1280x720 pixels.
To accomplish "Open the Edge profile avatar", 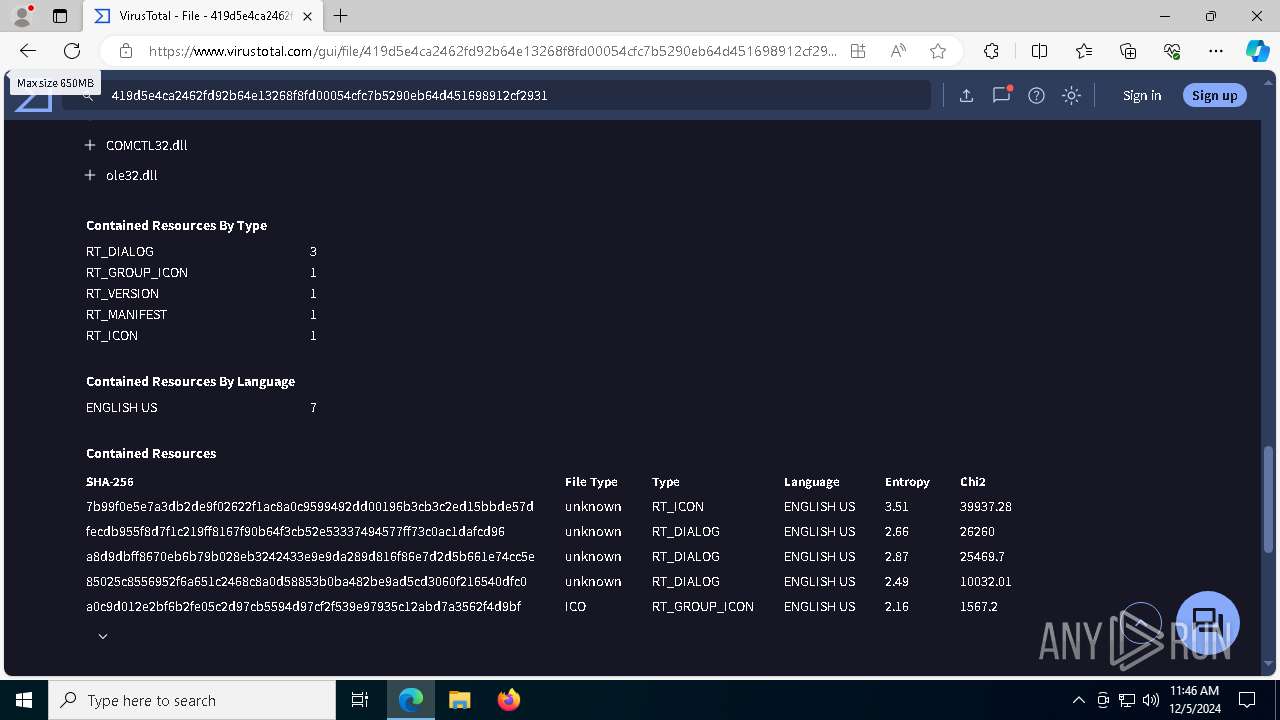I will coord(22,15).
